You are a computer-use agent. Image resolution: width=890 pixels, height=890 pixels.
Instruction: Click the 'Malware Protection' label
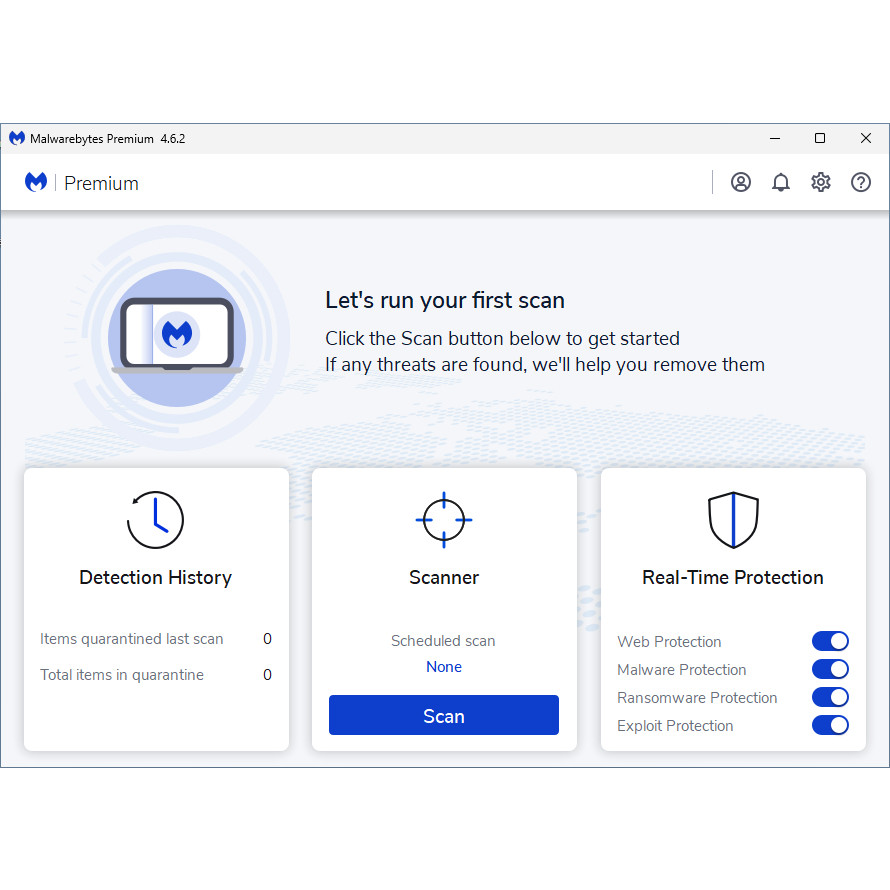click(682, 670)
